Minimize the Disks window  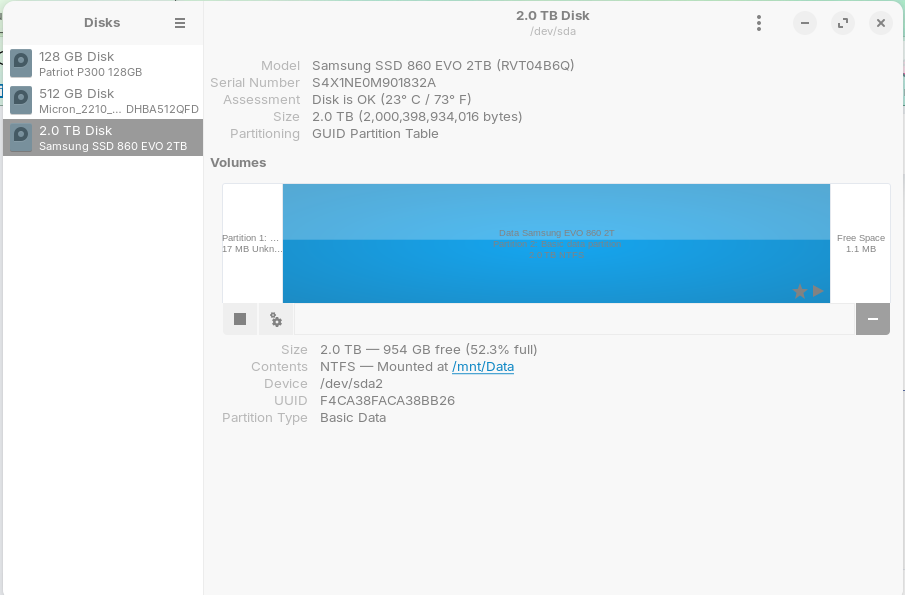pyautogui.click(x=804, y=22)
